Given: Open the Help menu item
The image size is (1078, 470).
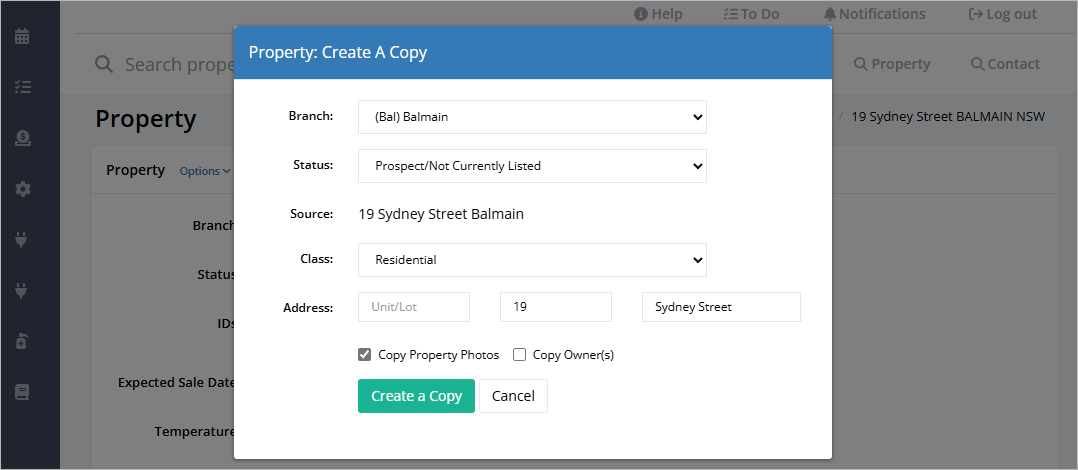Looking at the screenshot, I should click(x=658, y=14).
